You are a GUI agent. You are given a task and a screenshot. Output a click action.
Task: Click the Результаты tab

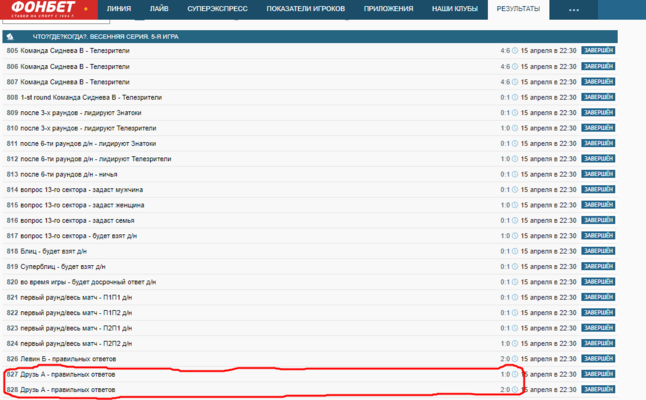(x=518, y=9)
